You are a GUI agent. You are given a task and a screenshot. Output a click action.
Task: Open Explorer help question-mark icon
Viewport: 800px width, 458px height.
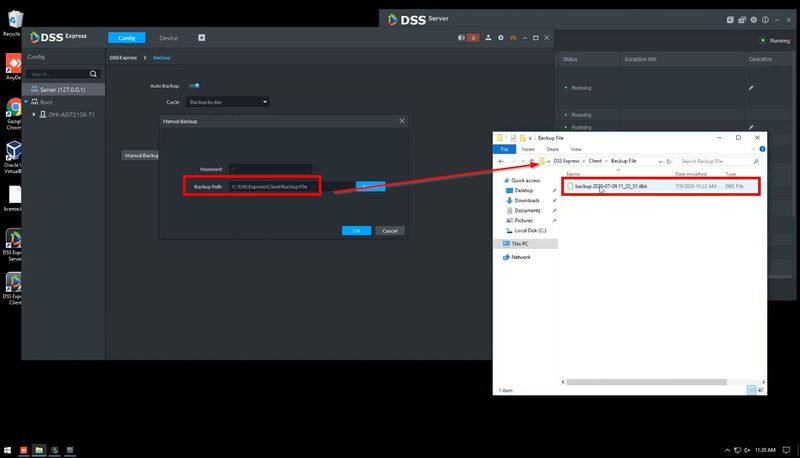(x=762, y=149)
